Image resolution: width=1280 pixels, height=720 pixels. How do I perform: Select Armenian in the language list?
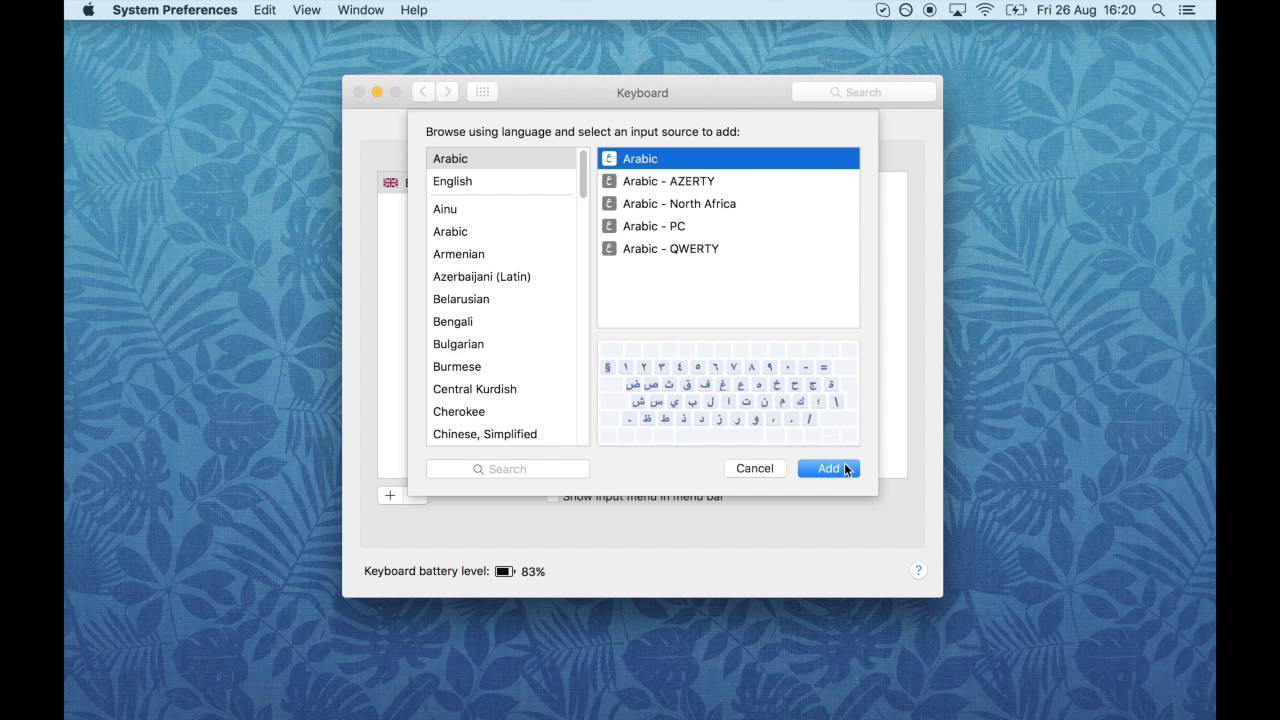(x=502, y=254)
